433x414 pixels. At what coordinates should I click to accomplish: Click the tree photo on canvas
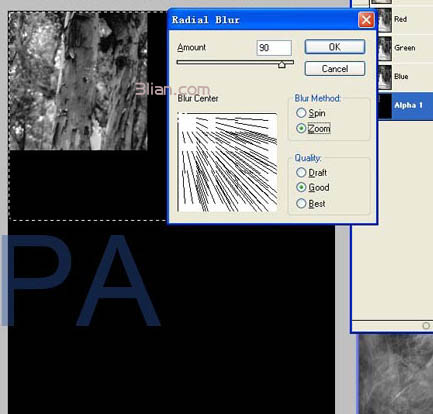pyautogui.click(x=78, y=81)
